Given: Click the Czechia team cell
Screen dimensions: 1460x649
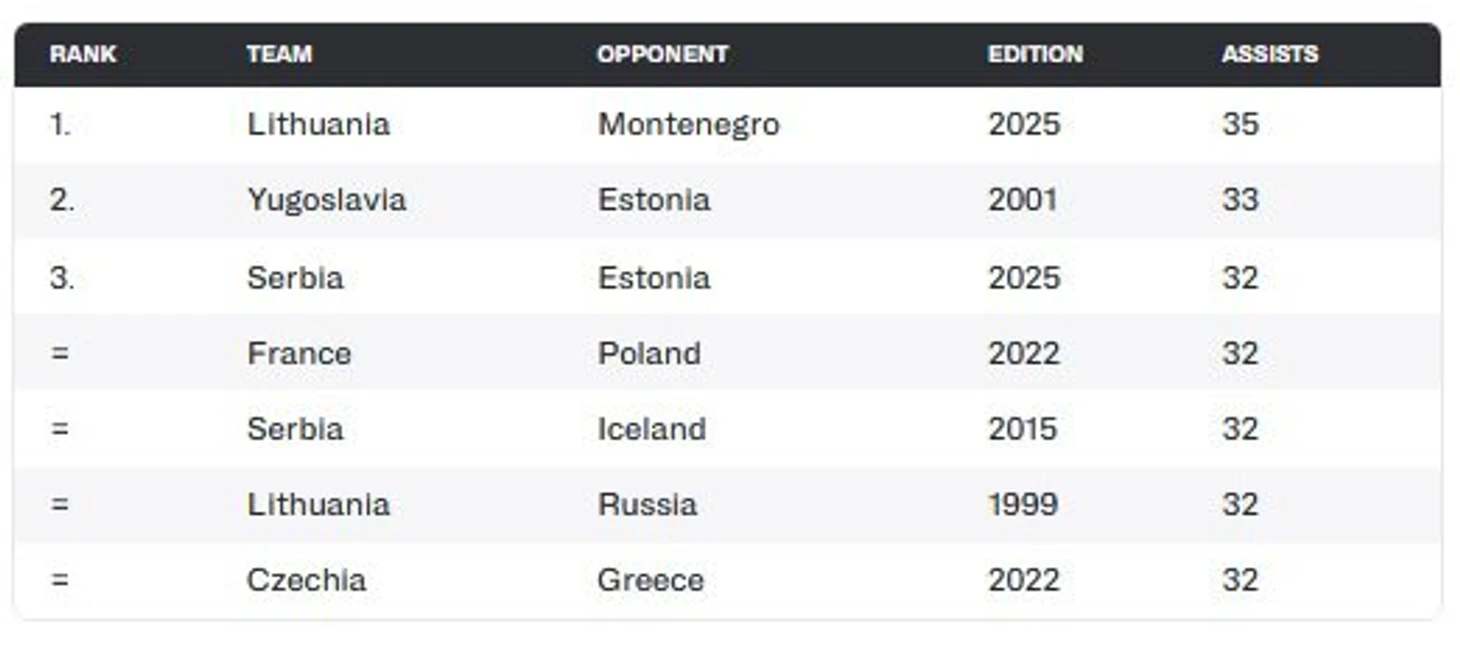Looking at the screenshot, I should pyautogui.click(x=306, y=580).
